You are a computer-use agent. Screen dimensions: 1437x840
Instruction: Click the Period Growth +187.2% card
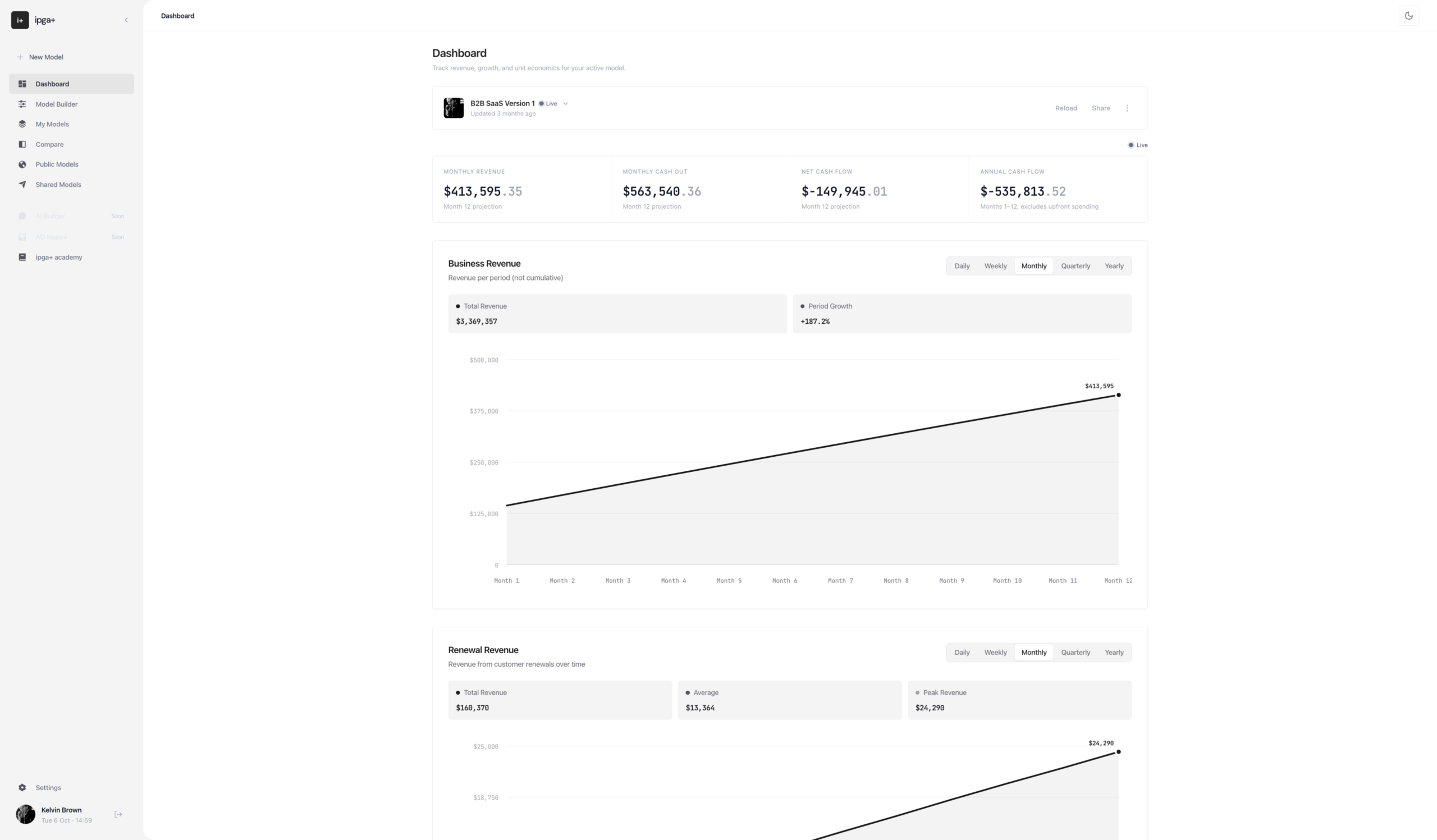pos(962,314)
